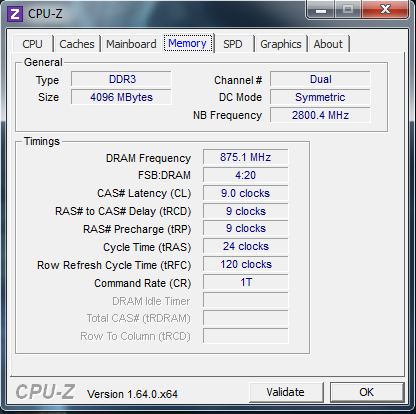Select the Memory tab

pos(188,43)
